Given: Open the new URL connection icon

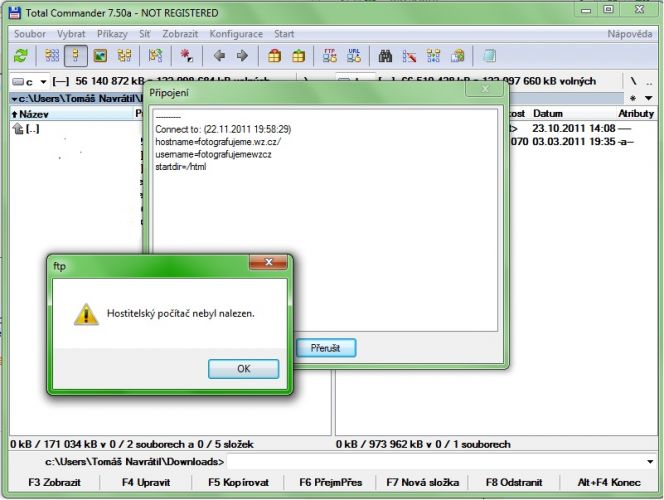Looking at the screenshot, I should (x=354, y=55).
